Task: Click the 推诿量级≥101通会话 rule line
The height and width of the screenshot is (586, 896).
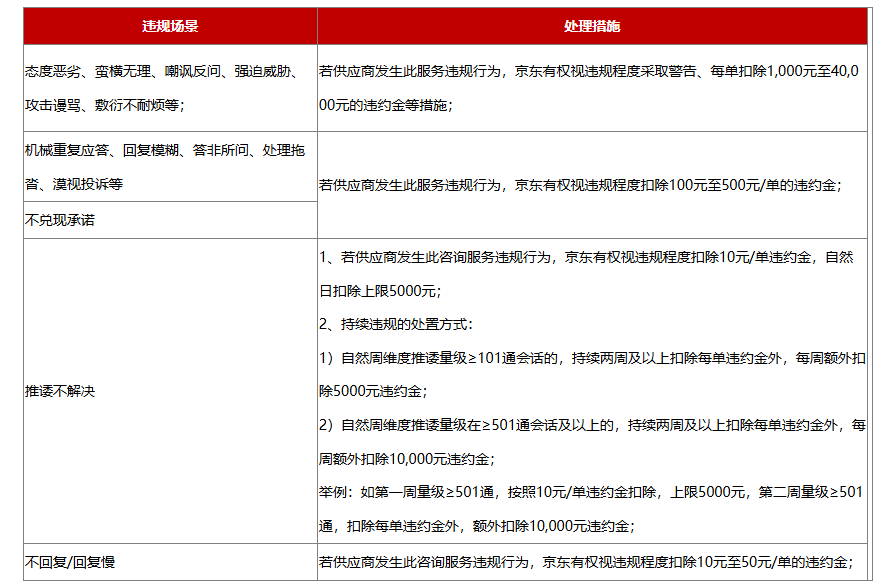Action: pyautogui.click(x=592, y=357)
